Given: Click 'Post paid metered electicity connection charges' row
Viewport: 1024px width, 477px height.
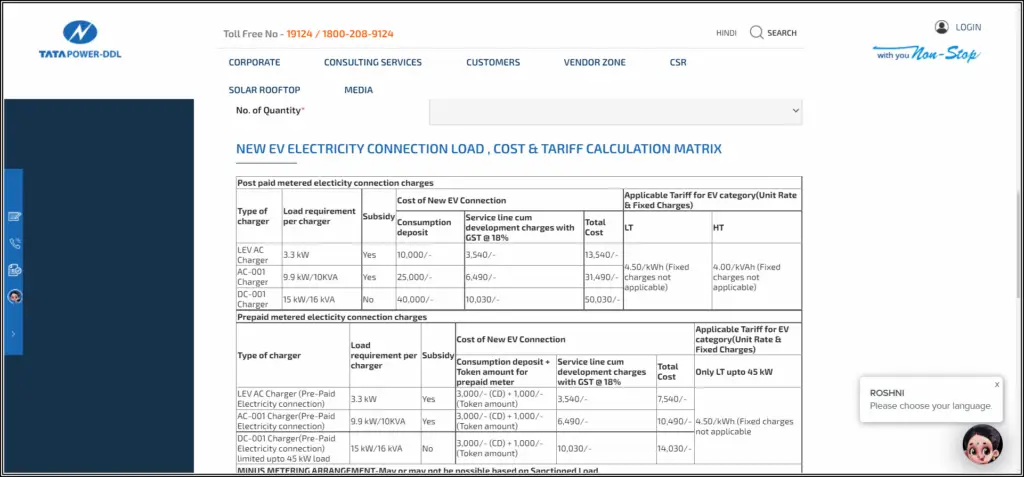Looking at the screenshot, I should click(519, 183).
